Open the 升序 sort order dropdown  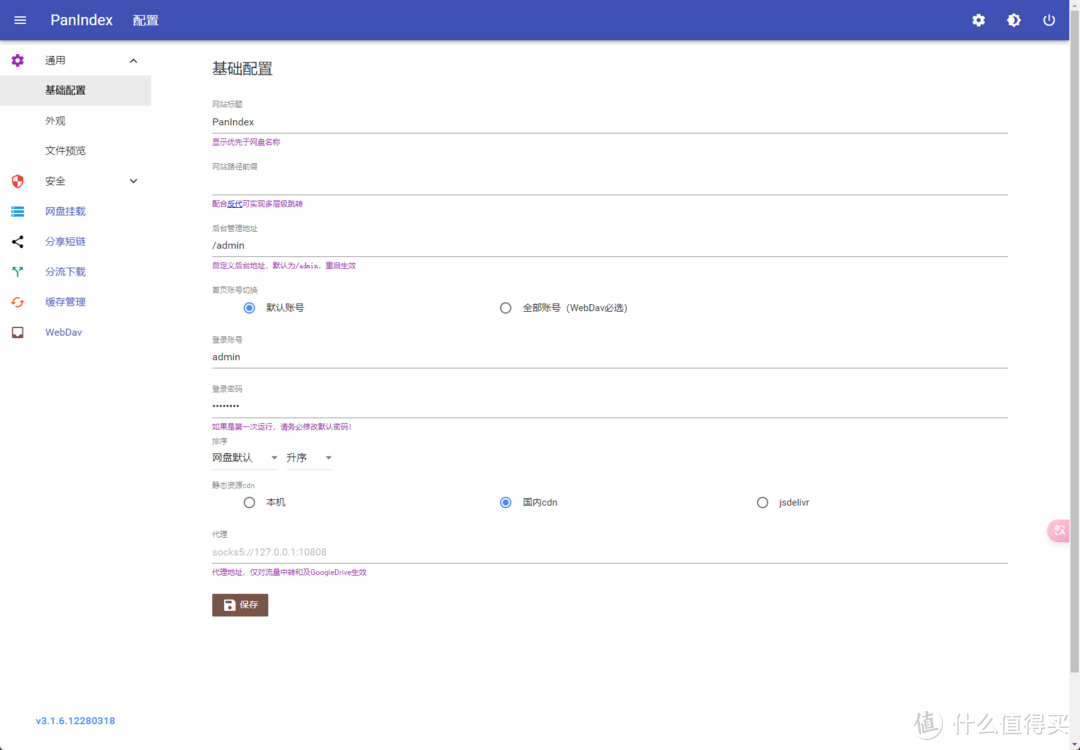[309, 458]
